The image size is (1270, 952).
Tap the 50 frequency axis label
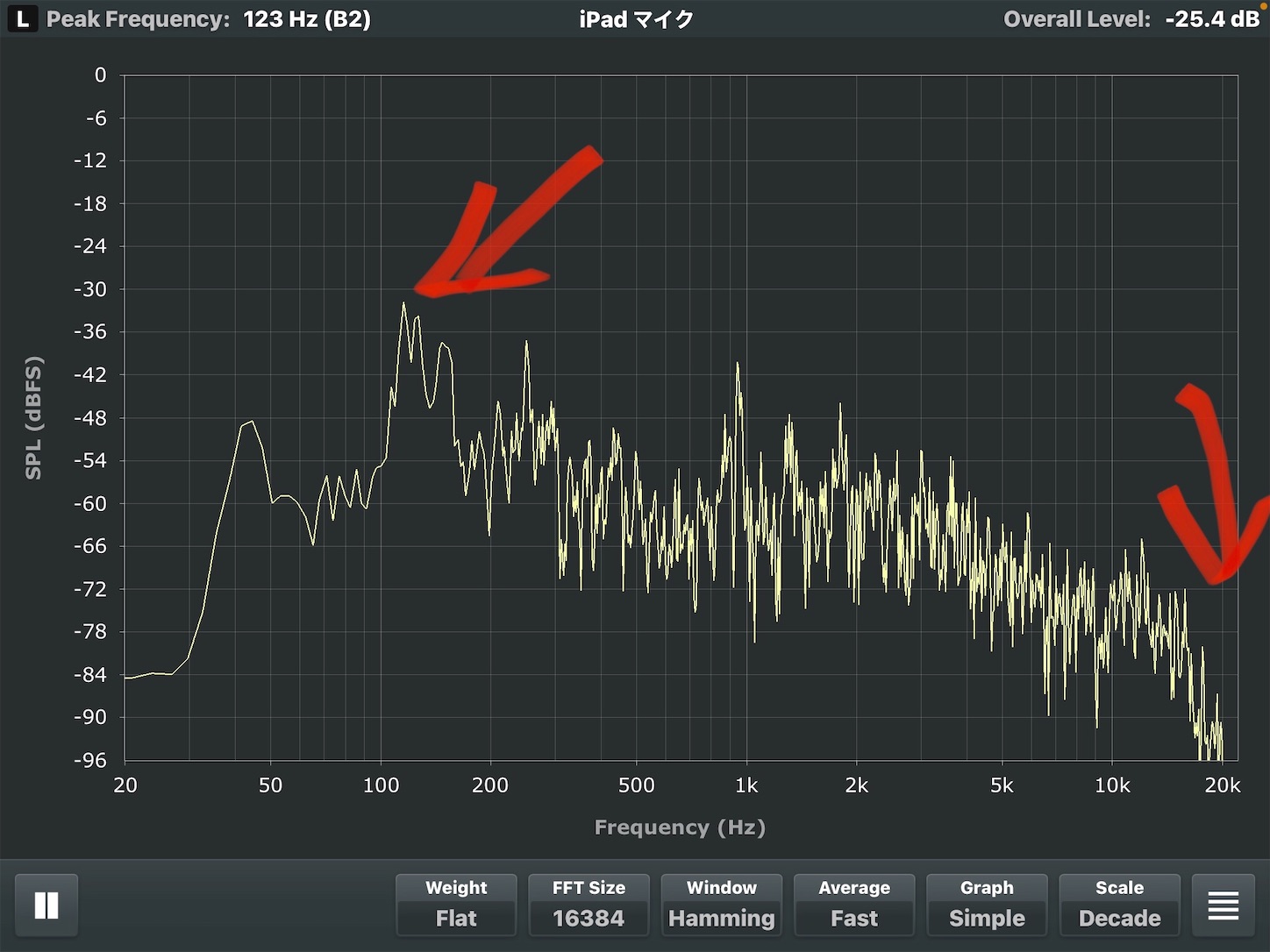point(270,785)
